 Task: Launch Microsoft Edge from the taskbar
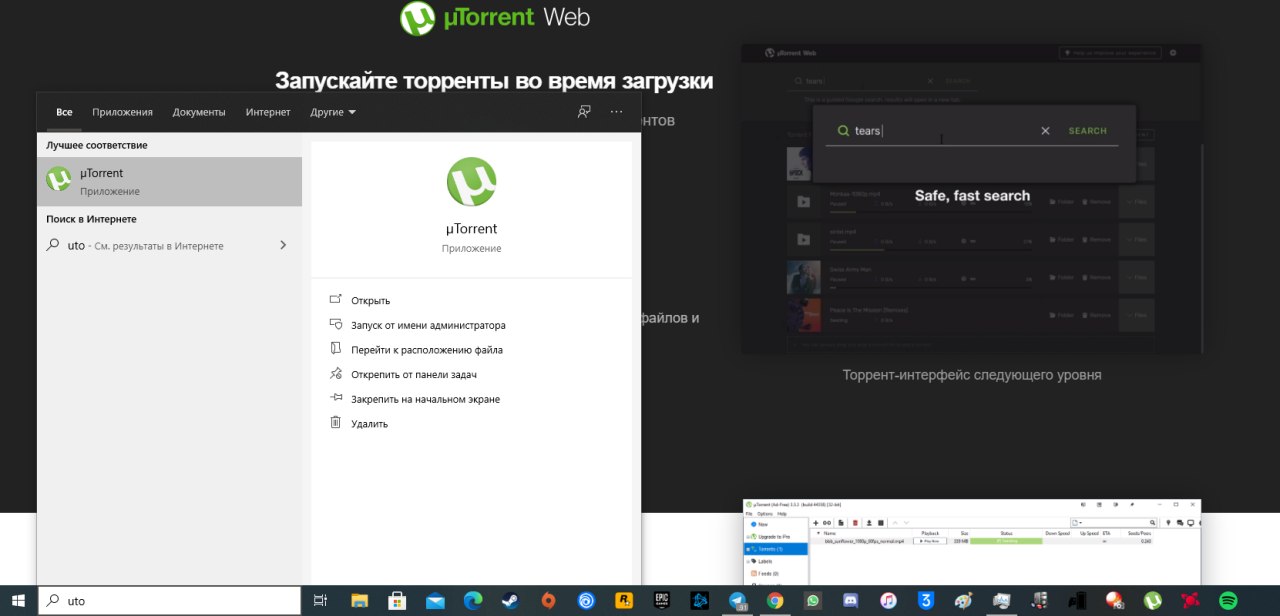[x=473, y=601]
